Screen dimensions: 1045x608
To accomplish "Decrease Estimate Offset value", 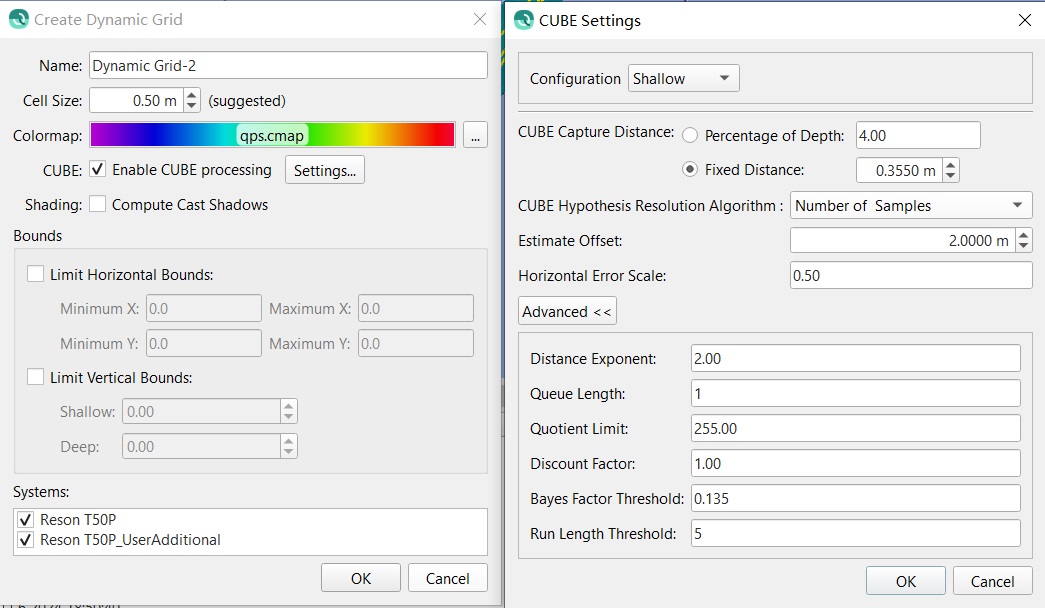I will click(x=1024, y=246).
